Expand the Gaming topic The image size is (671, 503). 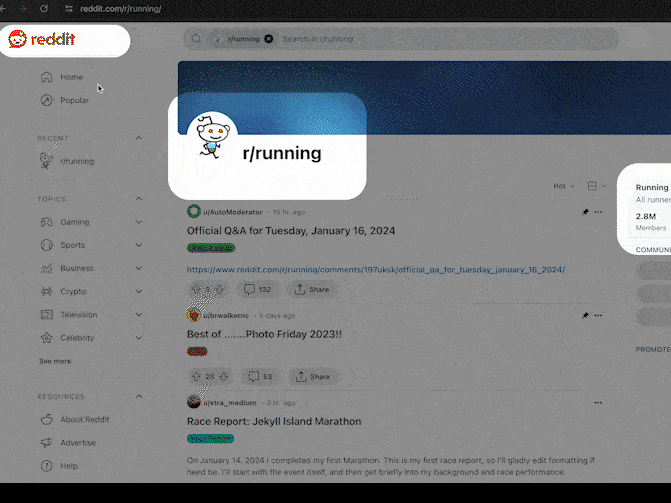138,222
